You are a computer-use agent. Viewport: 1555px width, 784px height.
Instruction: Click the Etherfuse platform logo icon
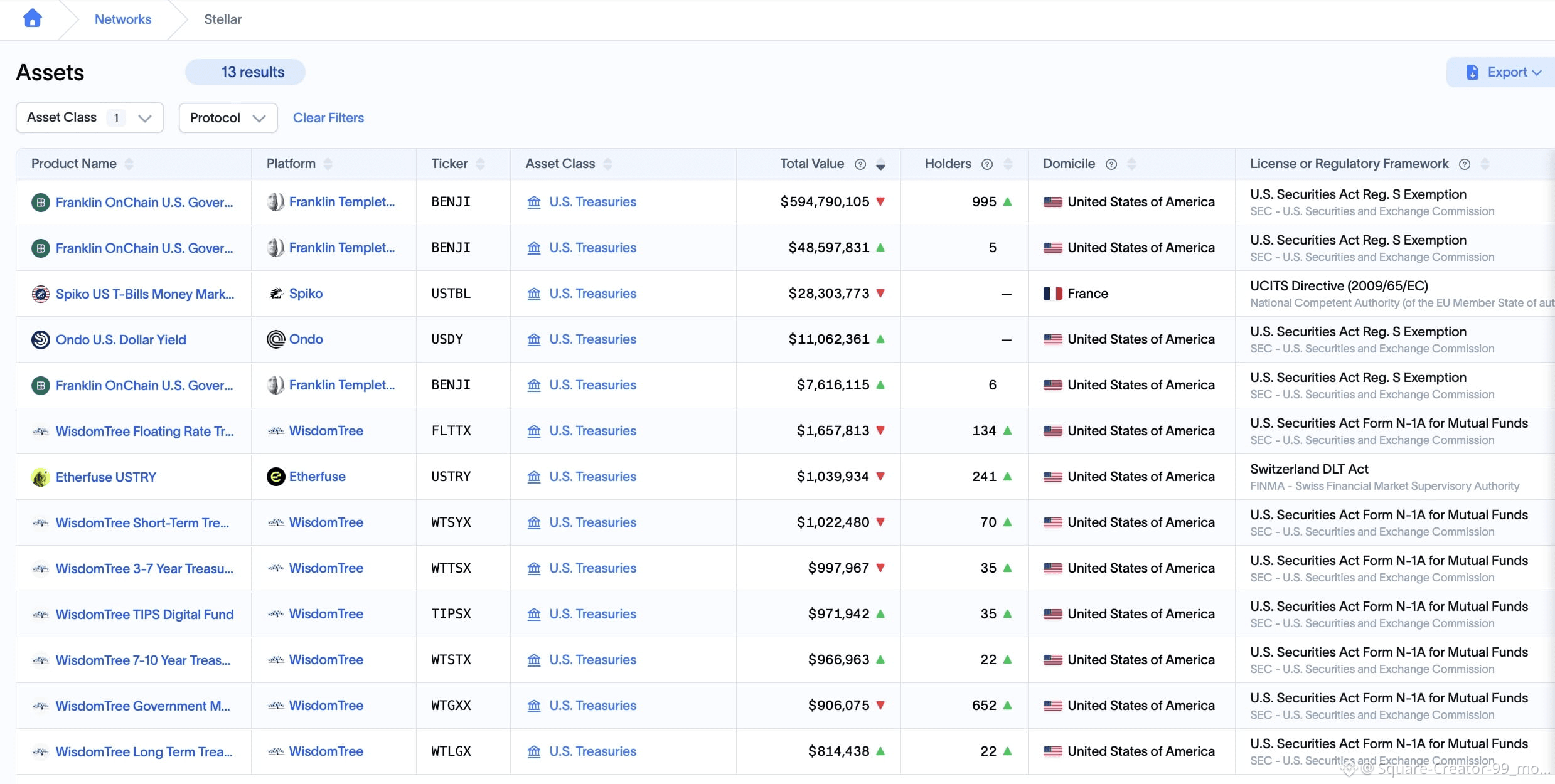275,477
